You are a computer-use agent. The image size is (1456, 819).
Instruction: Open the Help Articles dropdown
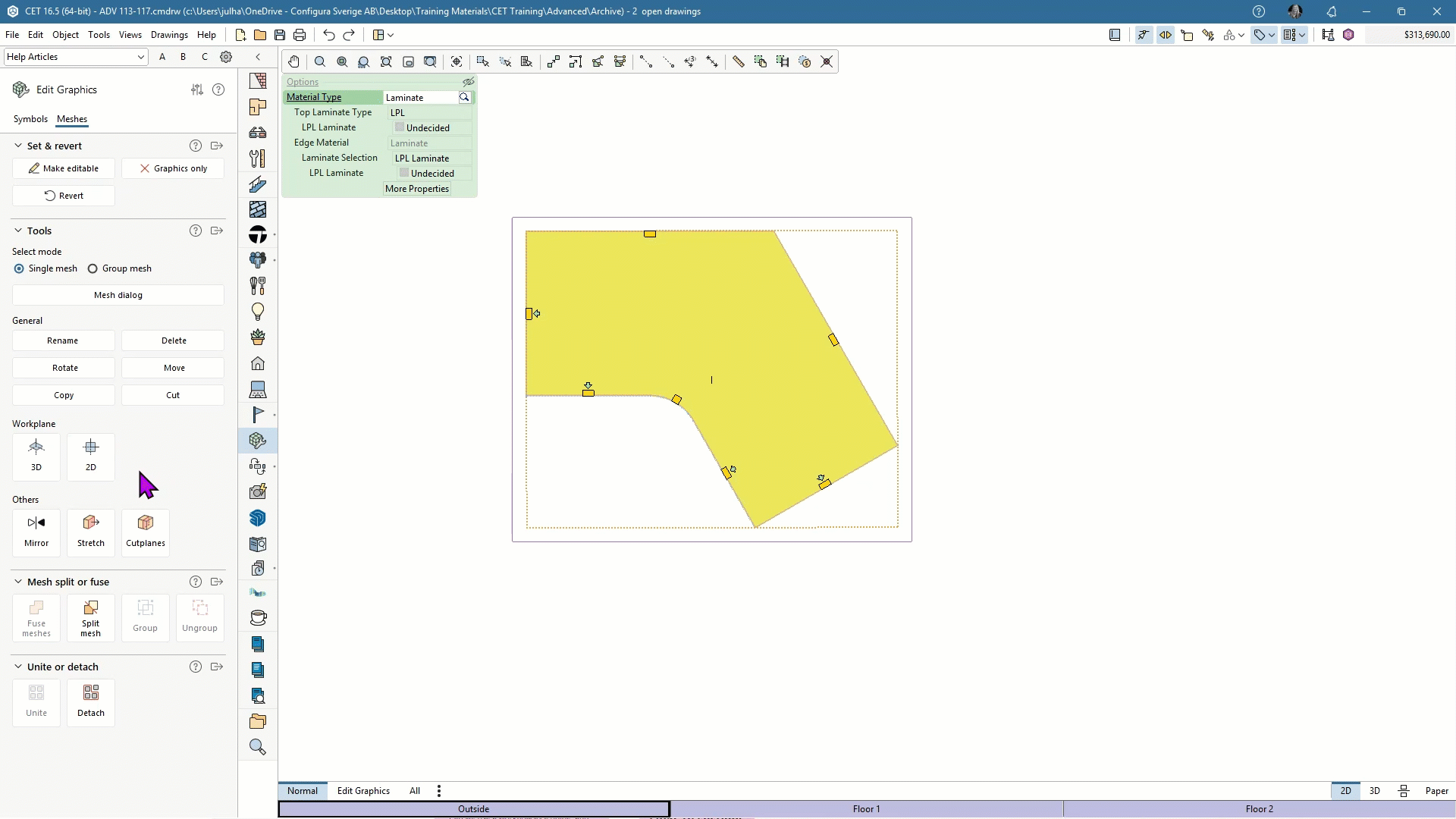pos(76,57)
